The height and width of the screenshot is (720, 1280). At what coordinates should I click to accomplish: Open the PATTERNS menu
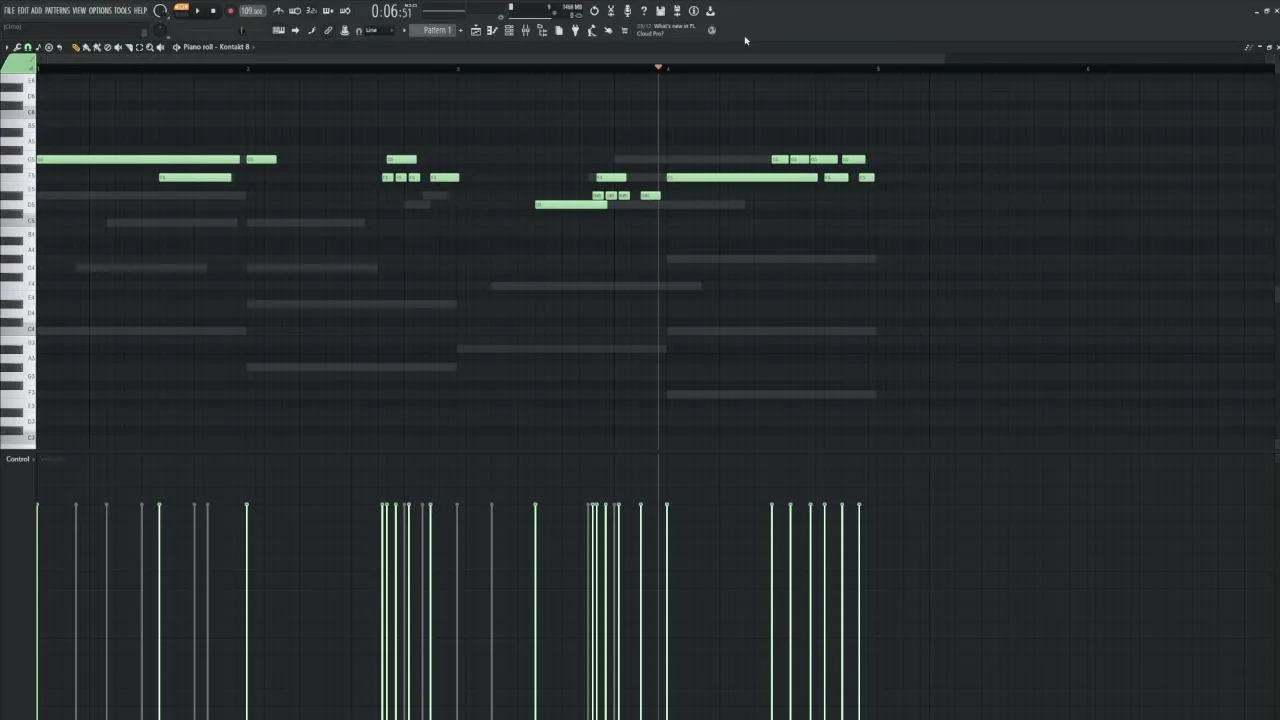[x=57, y=10]
